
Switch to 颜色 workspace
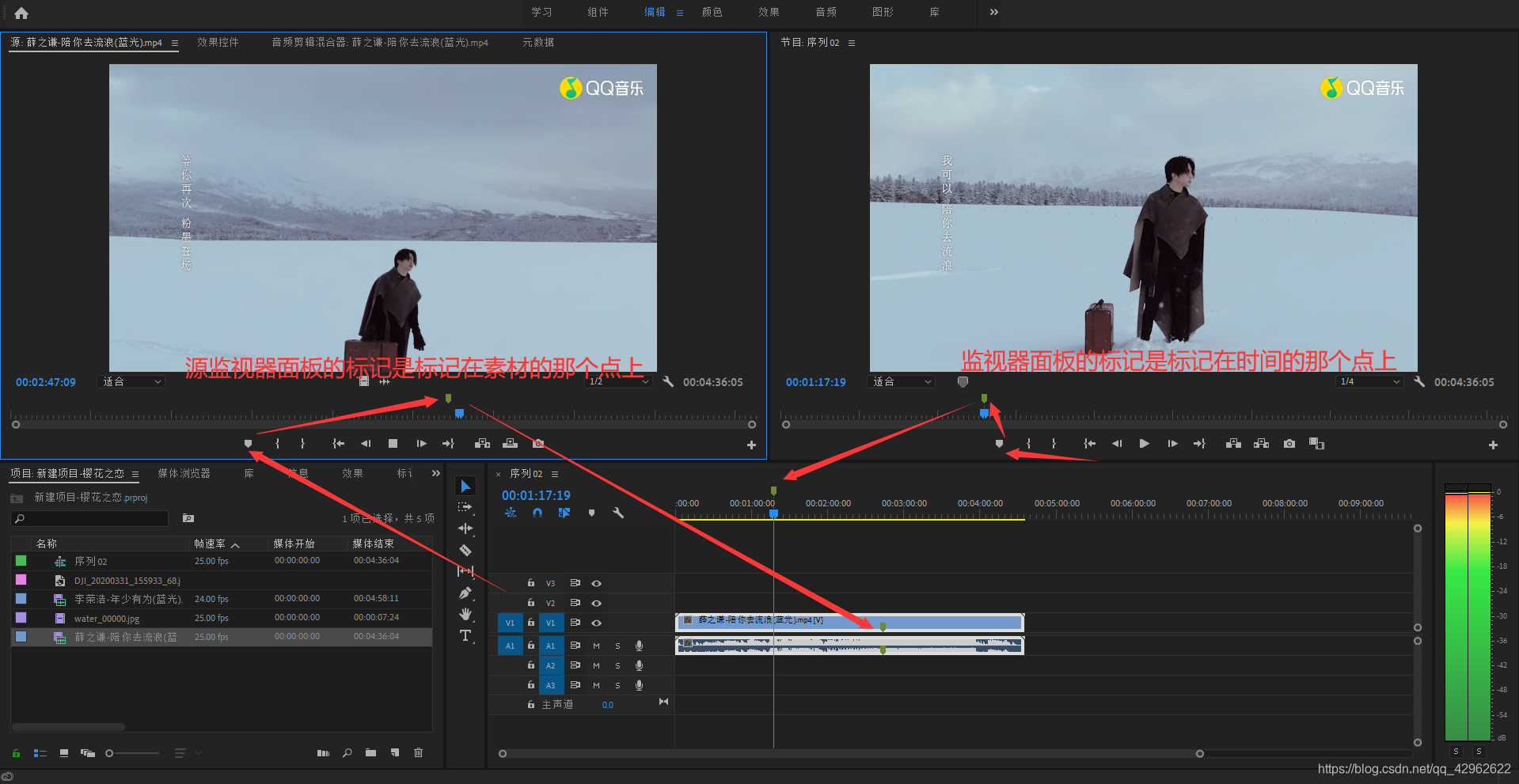(712, 12)
